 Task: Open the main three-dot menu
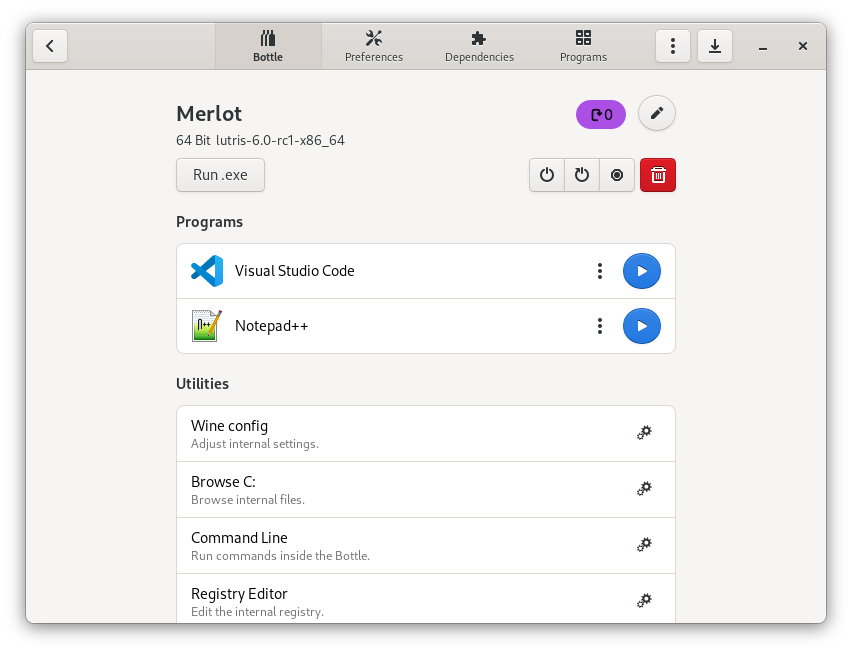(672, 45)
